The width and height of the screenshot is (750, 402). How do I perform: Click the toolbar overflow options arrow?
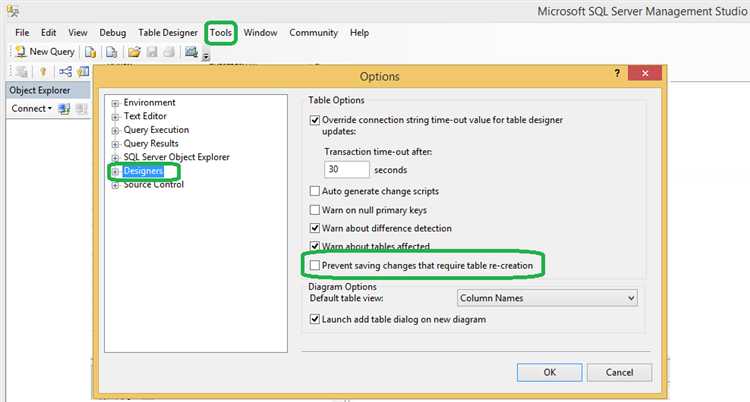[x=206, y=56]
